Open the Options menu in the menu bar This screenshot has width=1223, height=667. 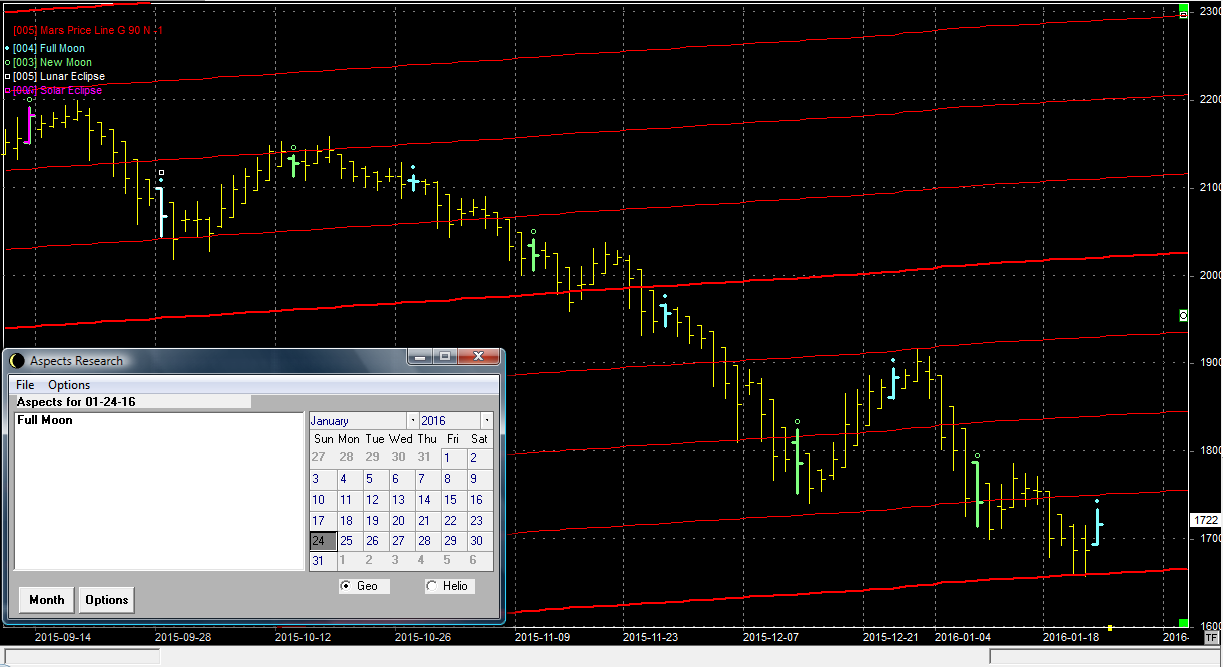click(69, 385)
